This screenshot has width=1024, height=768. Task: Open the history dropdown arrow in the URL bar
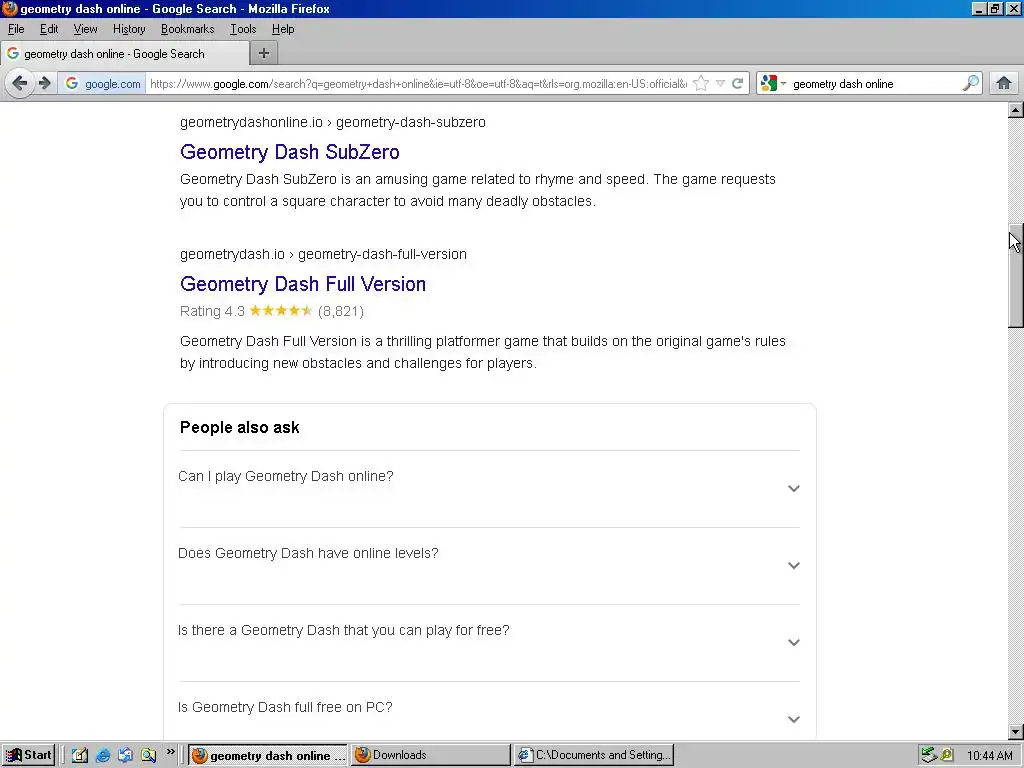pyautogui.click(x=720, y=84)
